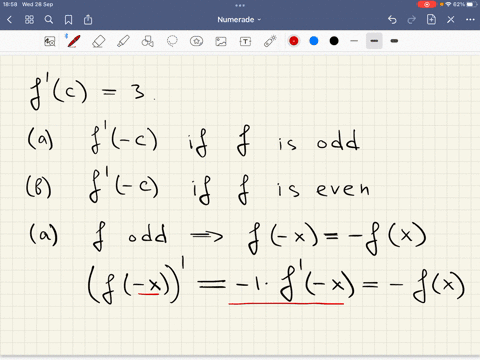The width and height of the screenshot is (480, 360).
Task: Select the Lasso tool
Action: 172,41
